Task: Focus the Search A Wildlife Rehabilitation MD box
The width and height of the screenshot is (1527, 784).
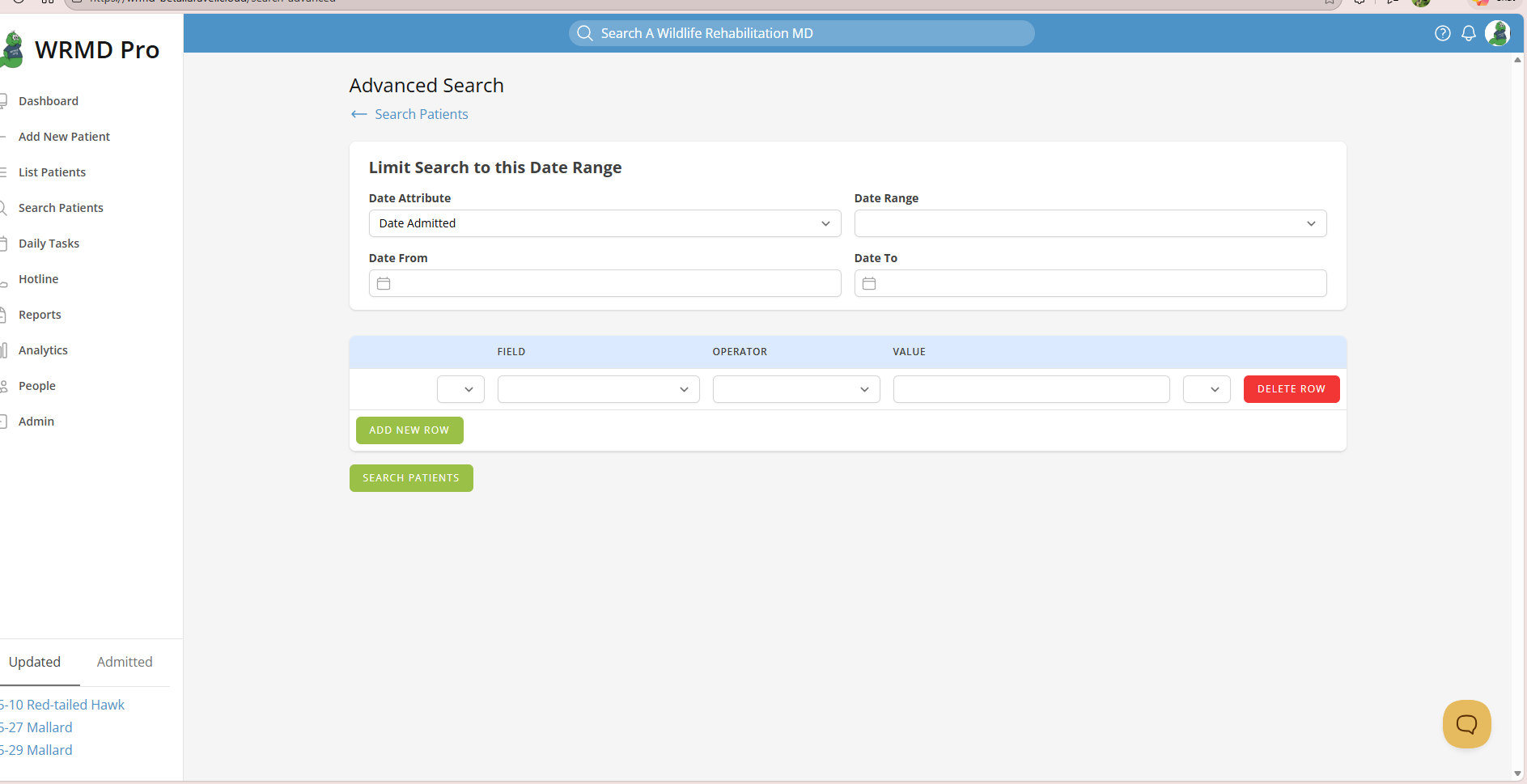Action: click(801, 33)
